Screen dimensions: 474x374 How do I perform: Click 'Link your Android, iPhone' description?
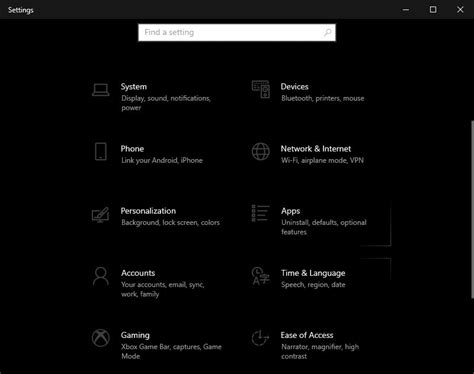coord(162,160)
